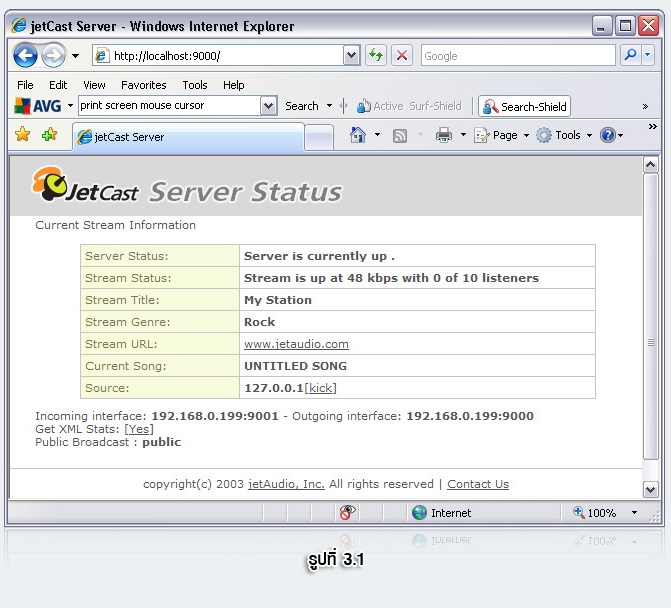
Task: Open the AVG search box dropdown
Action: [268, 106]
